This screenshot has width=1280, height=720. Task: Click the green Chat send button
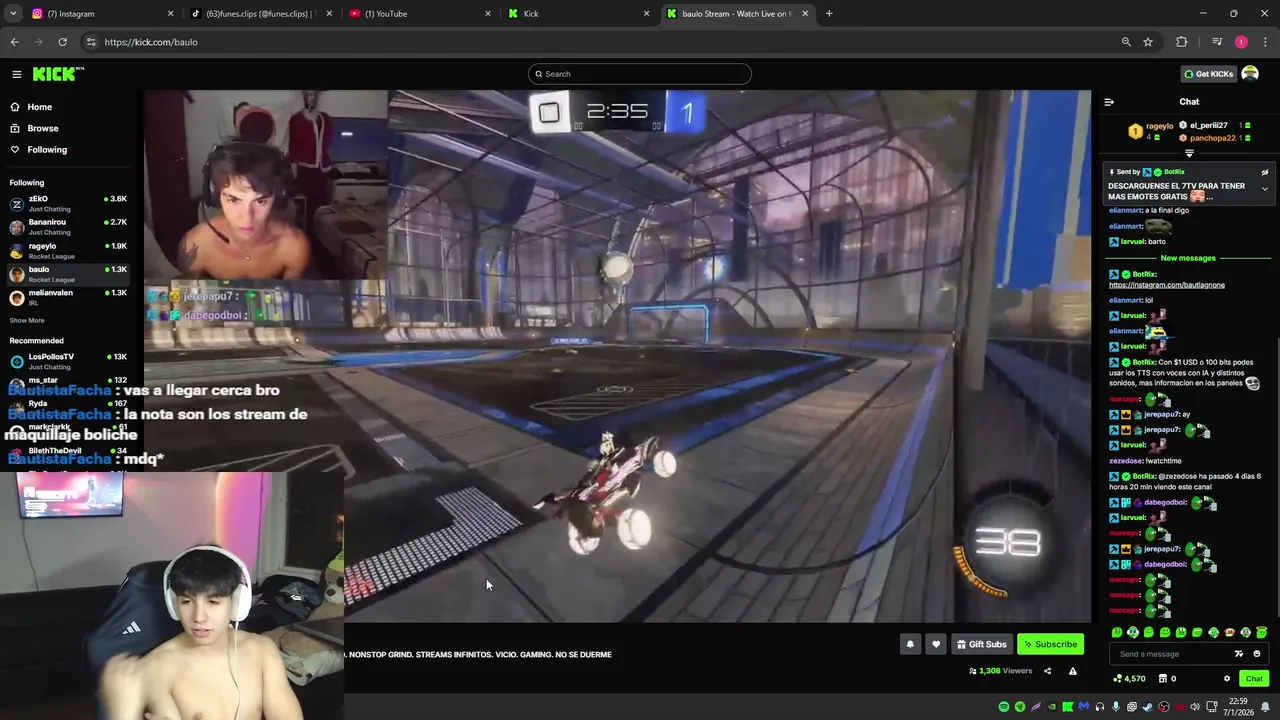pyautogui.click(x=1254, y=679)
